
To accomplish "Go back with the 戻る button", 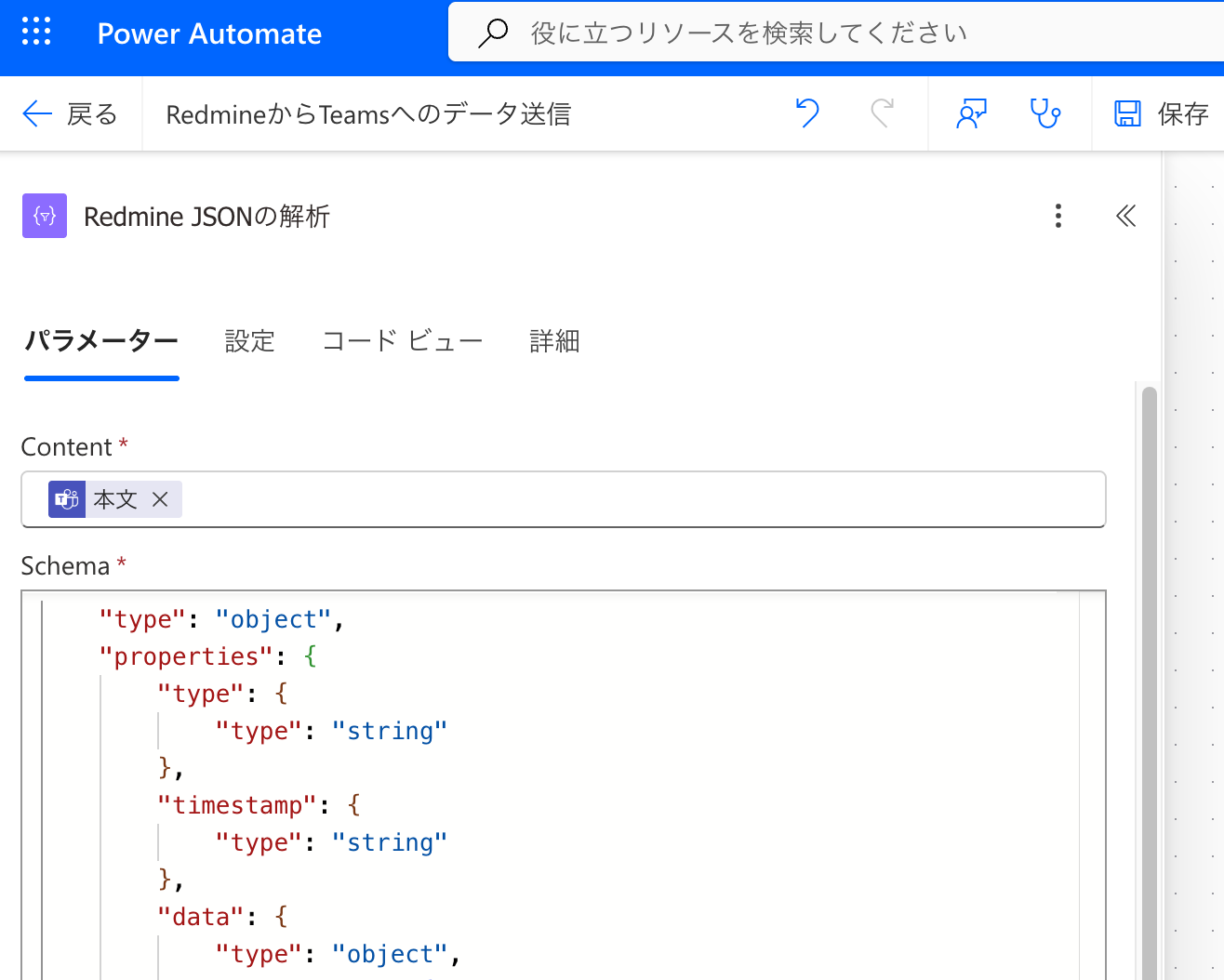I will tap(70, 113).
